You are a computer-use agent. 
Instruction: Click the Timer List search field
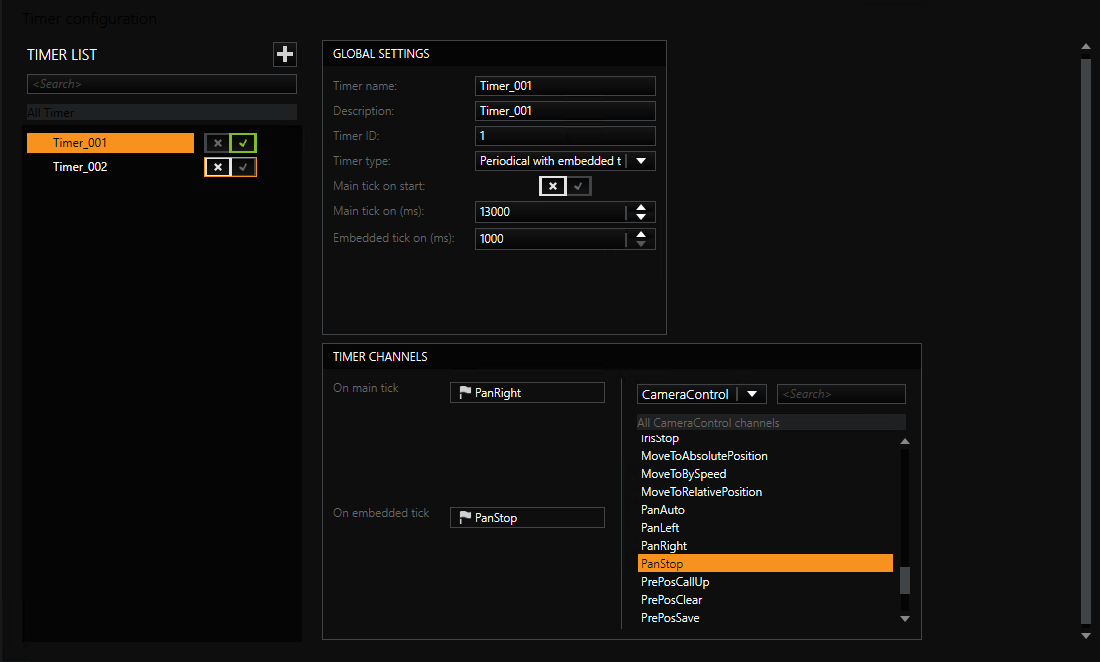(162, 84)
